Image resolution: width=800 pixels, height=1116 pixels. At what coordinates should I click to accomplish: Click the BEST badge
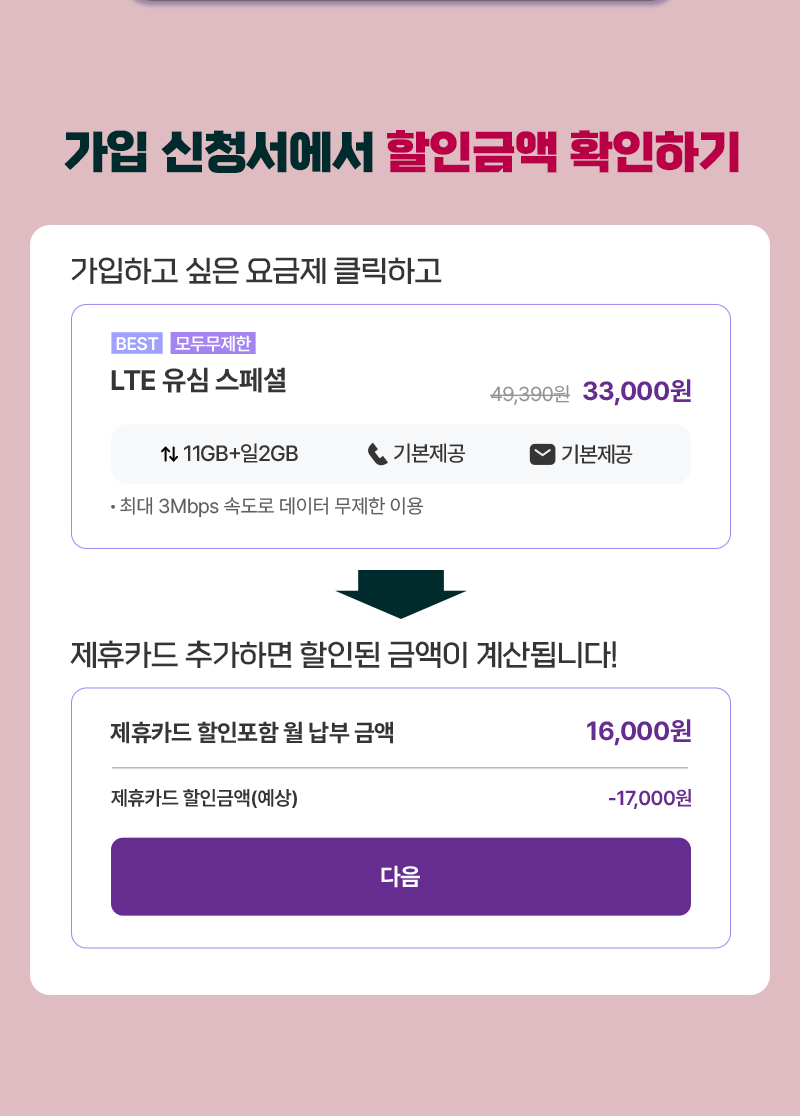[137, 344]
